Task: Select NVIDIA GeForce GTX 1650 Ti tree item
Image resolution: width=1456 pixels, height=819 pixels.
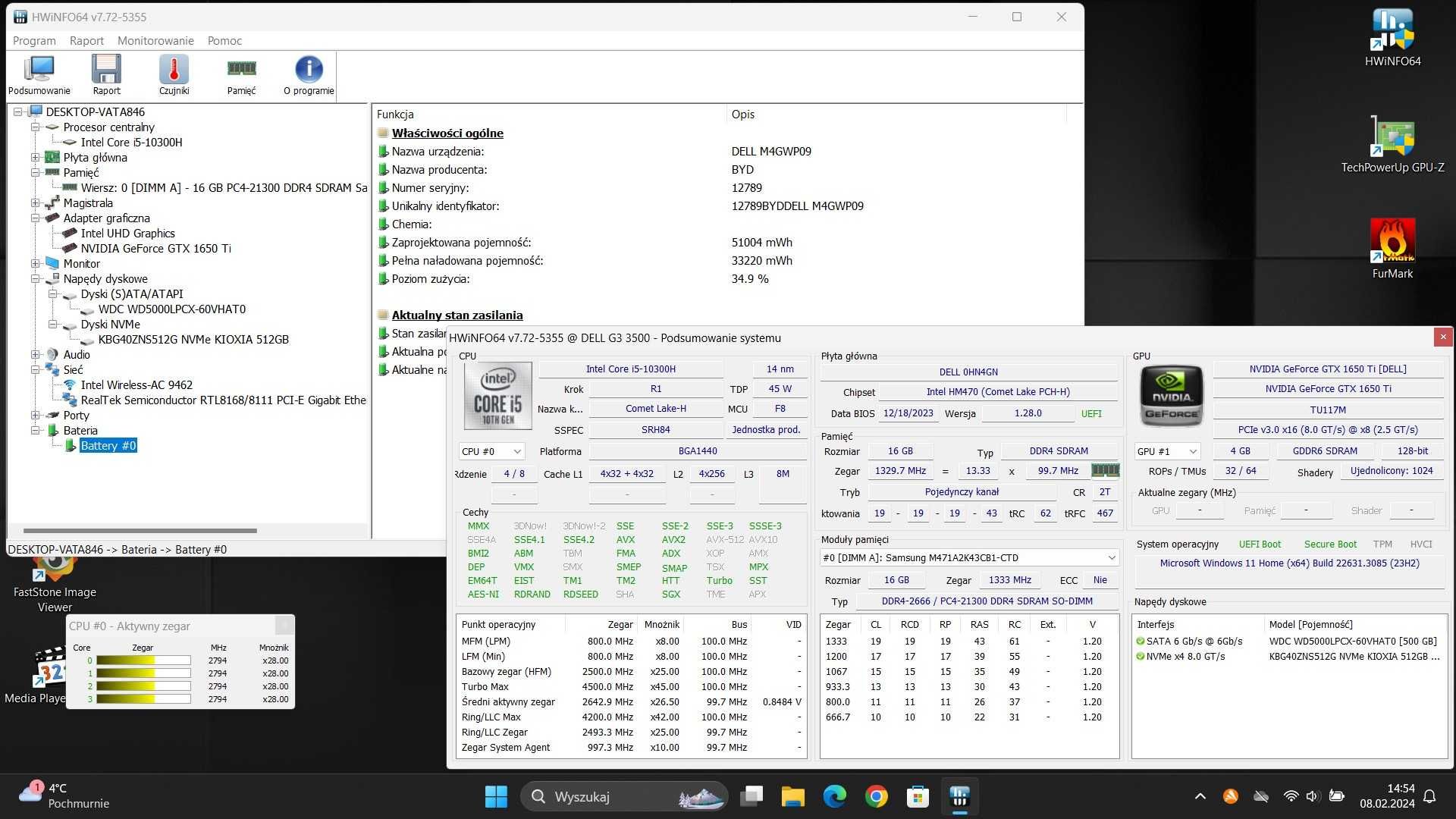Action: (x=155, y=248)
